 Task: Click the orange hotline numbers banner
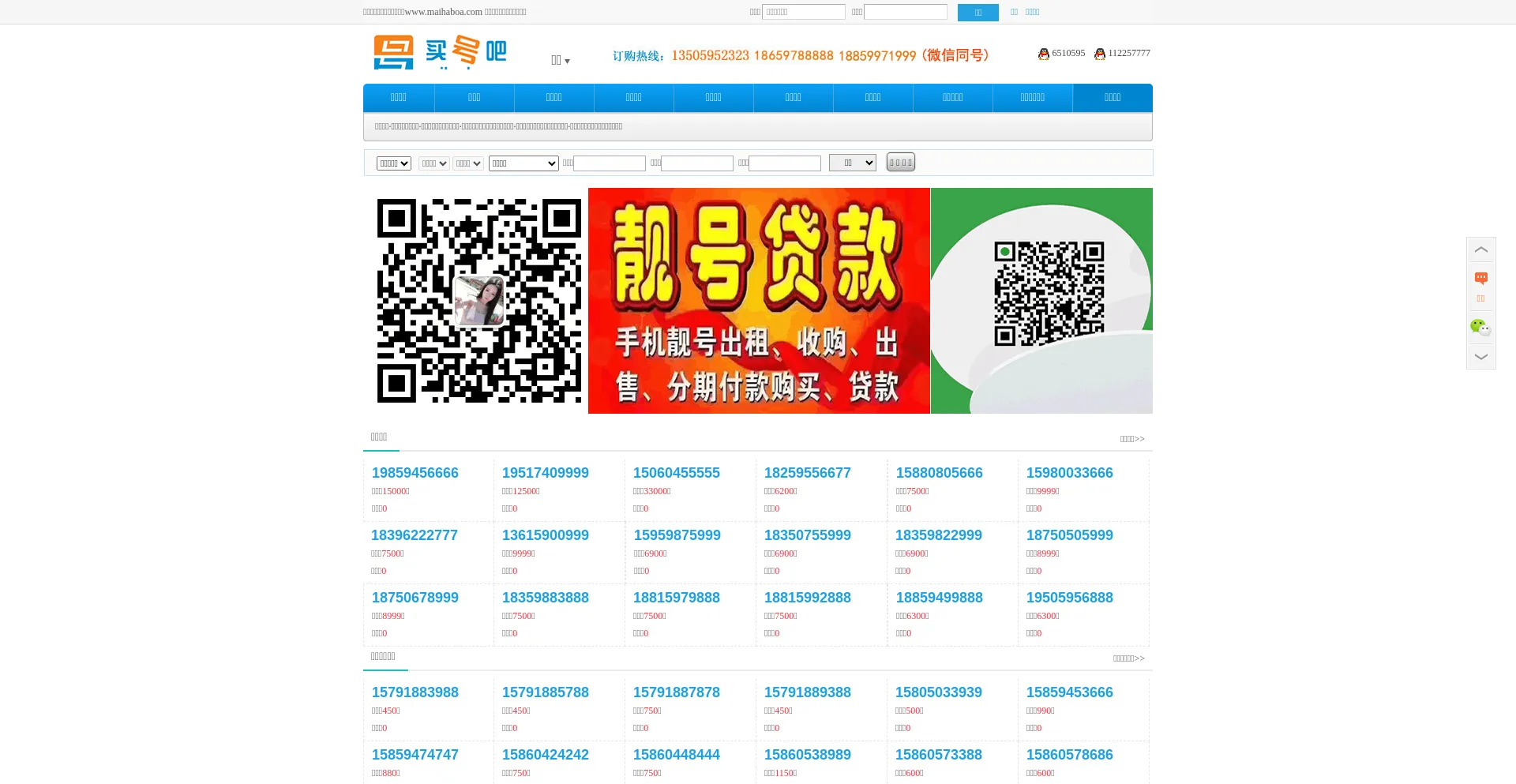pyautogui.click(x=801, y=55)
